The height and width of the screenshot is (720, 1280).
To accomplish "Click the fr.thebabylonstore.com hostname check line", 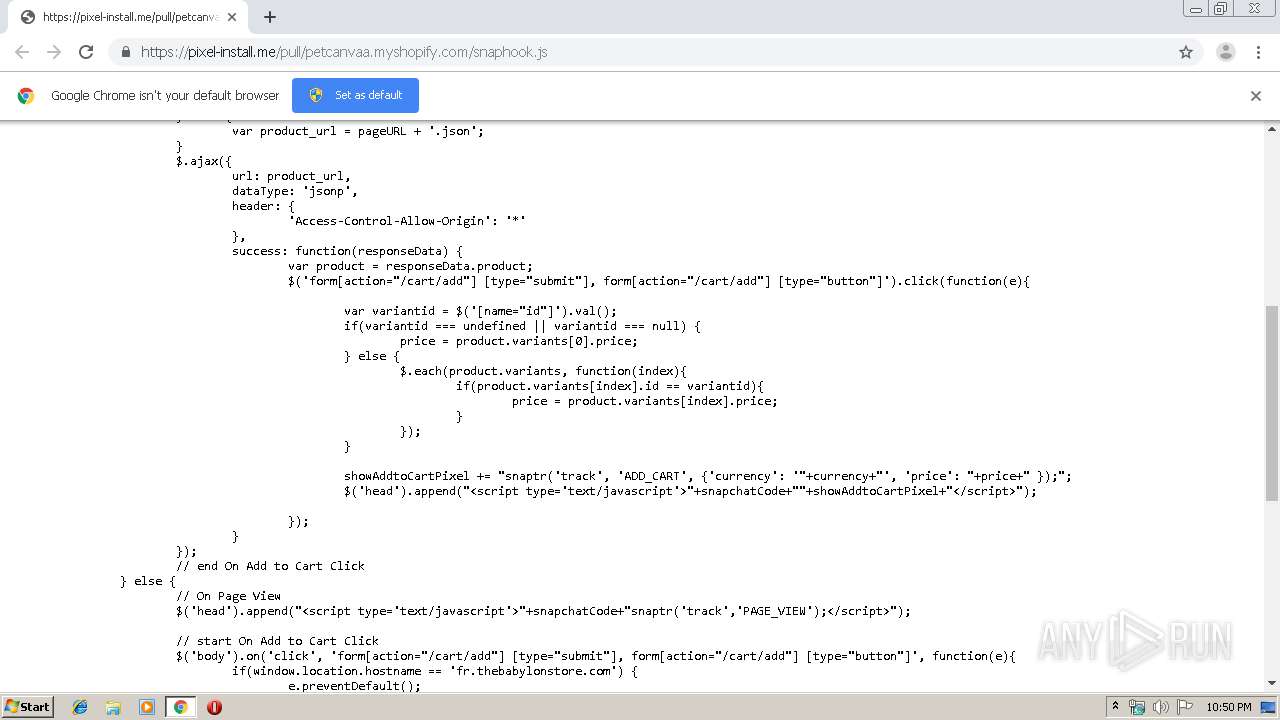I will [434, 671].
